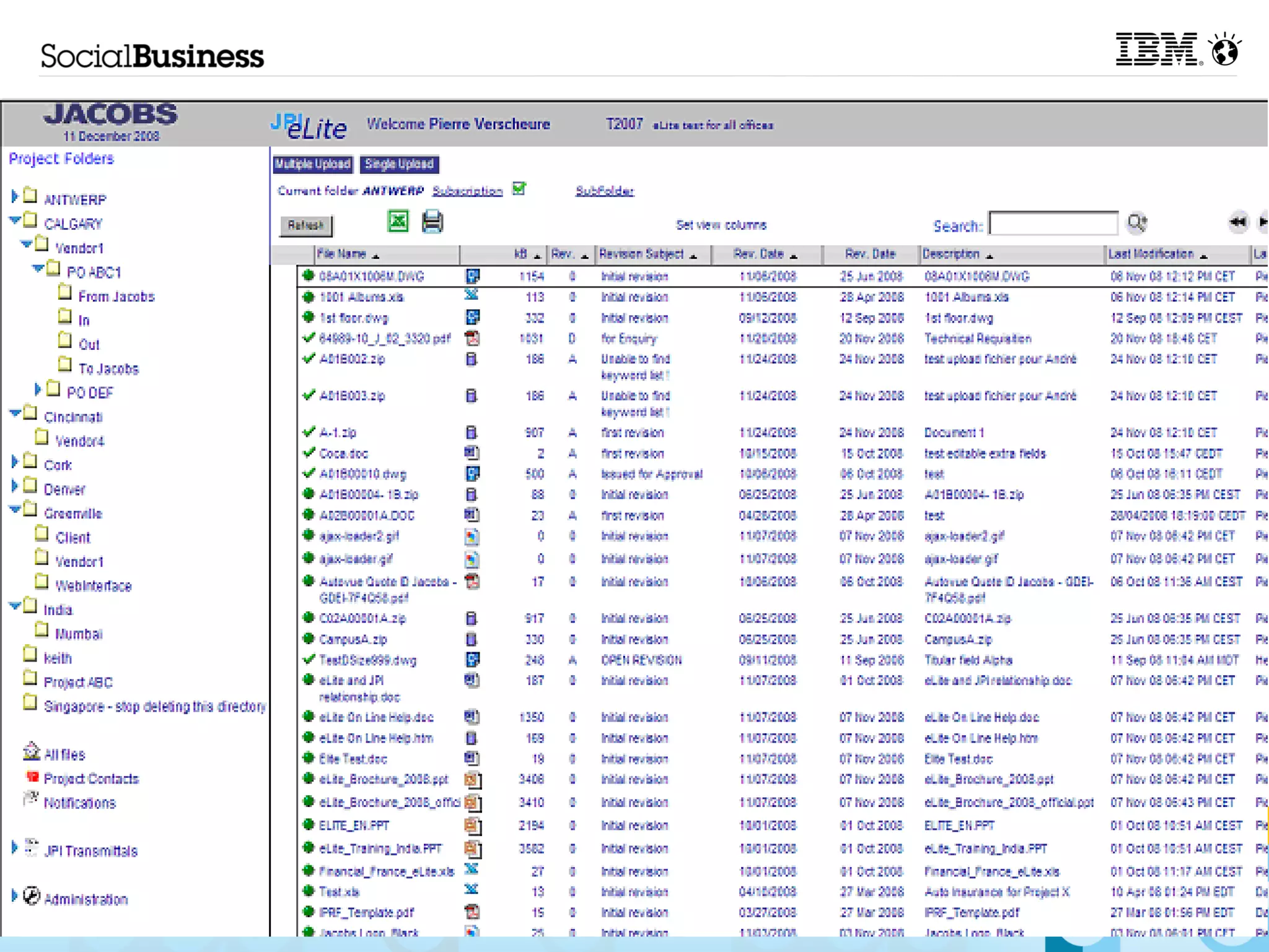Click the keith folder icon
This screenshot has height=952, width=1269.
(30, 654)
